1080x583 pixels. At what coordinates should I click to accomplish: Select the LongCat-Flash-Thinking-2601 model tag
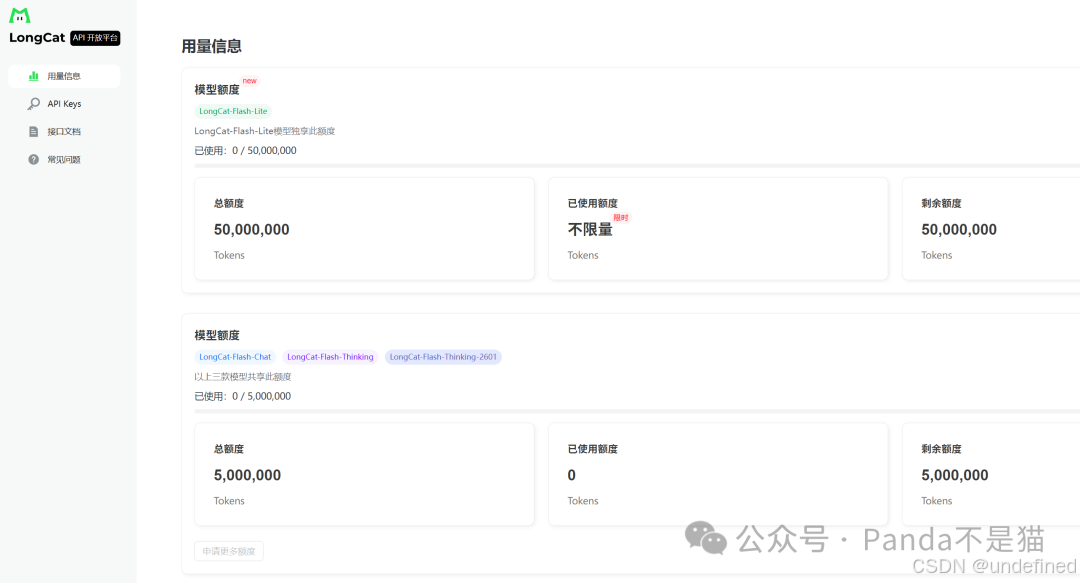point(443,357)
